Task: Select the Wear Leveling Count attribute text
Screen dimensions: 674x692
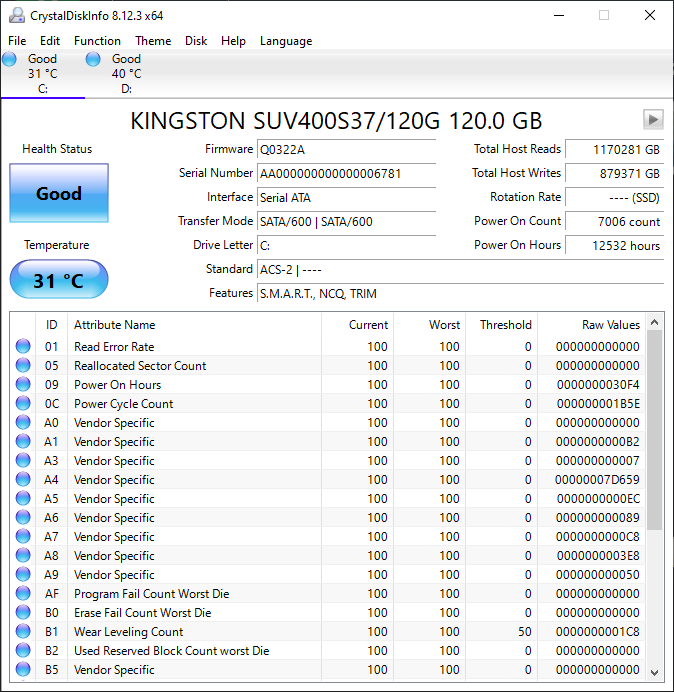Action: tap(128, 632)
